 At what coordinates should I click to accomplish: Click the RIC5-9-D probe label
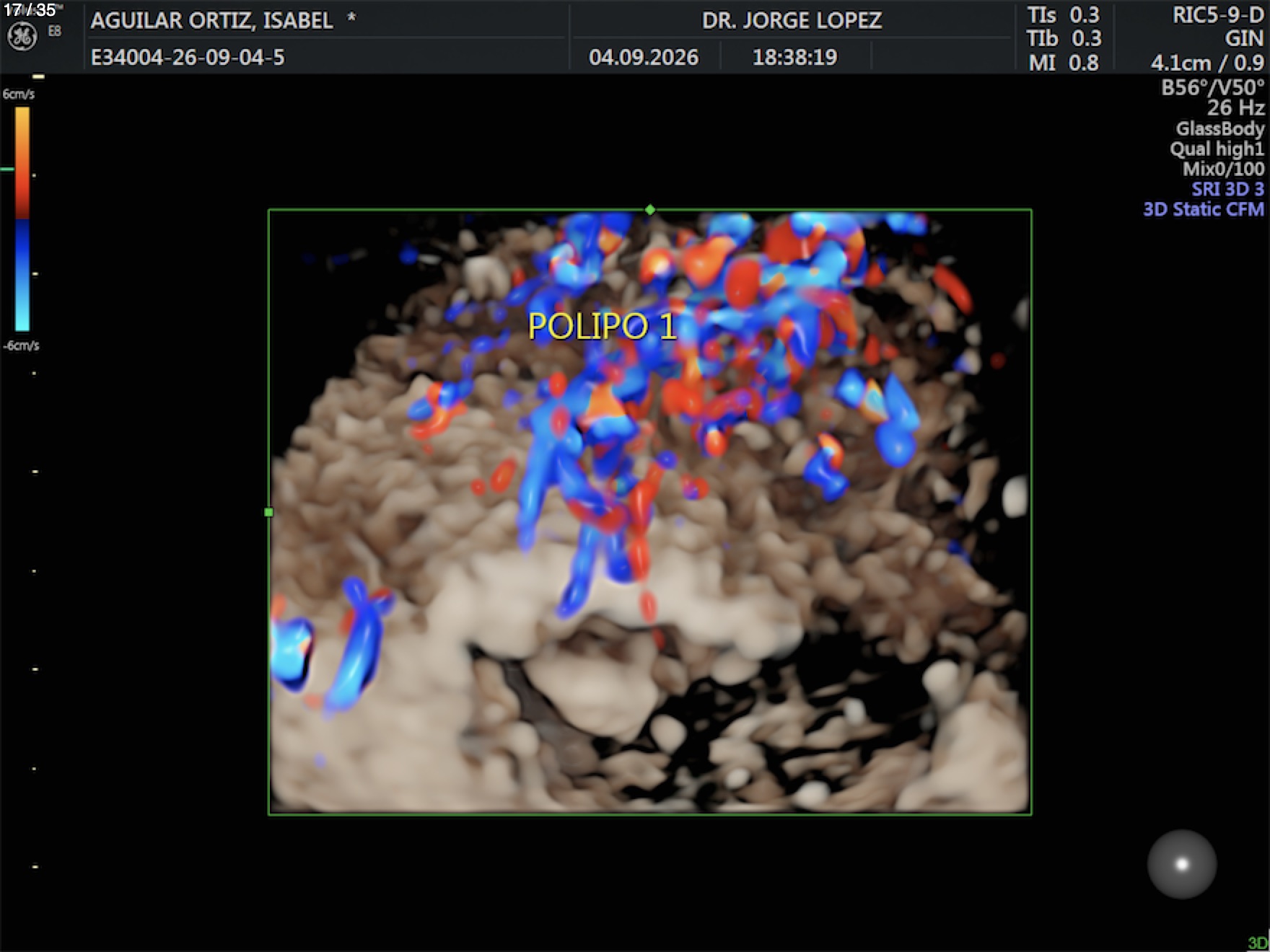(1218, 15)
